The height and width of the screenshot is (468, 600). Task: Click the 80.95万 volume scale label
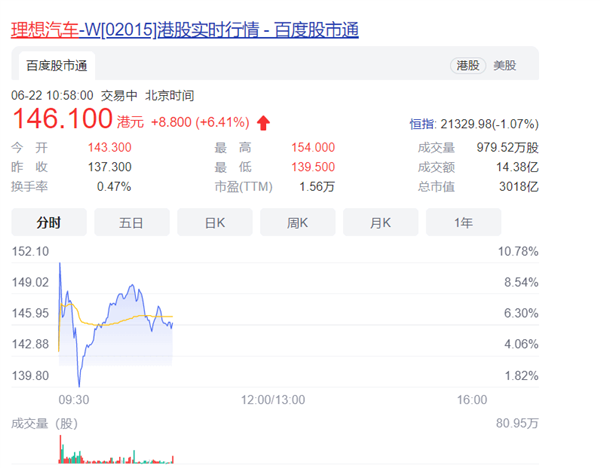click(x=517, y=423)
